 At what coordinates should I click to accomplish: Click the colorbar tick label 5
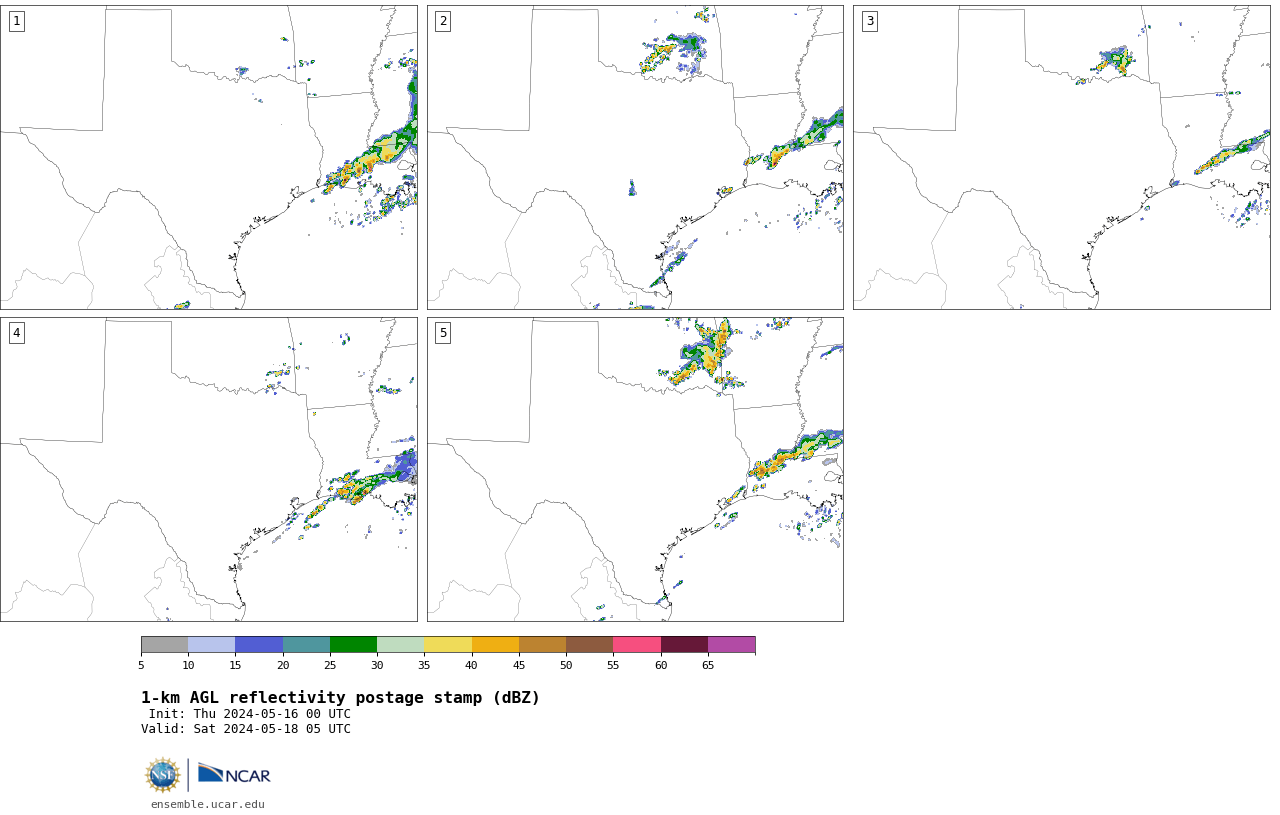tap(141, 665)
